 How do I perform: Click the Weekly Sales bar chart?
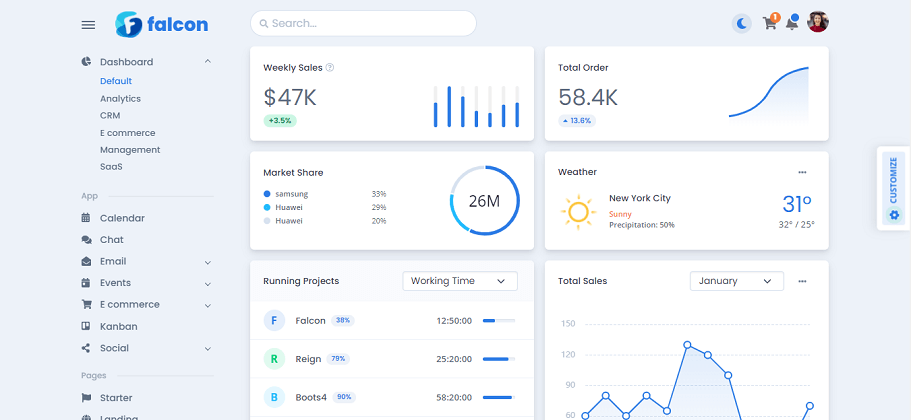click(476, 106)
